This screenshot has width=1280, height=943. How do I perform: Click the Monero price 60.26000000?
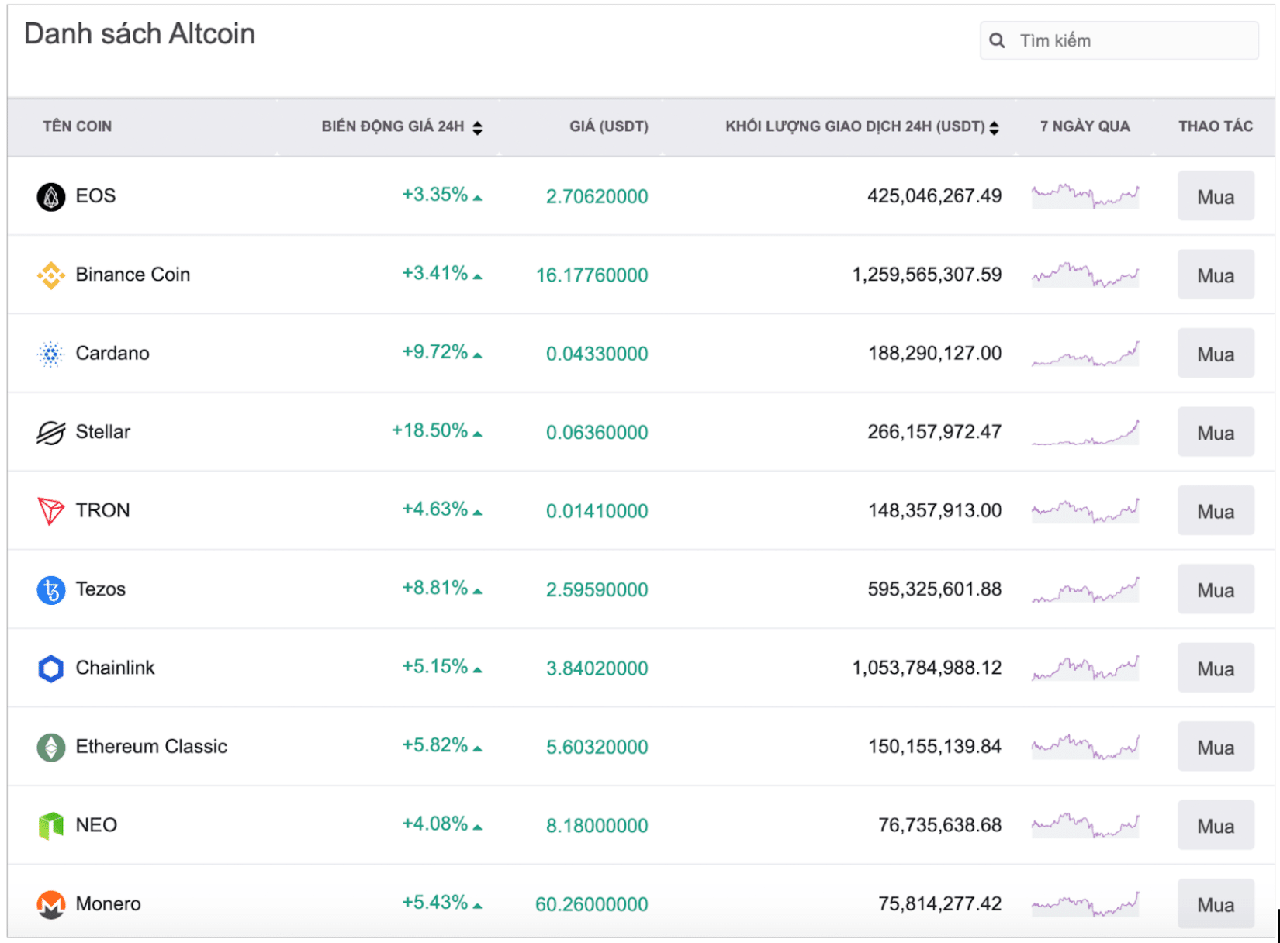click(x=592, y=905)
